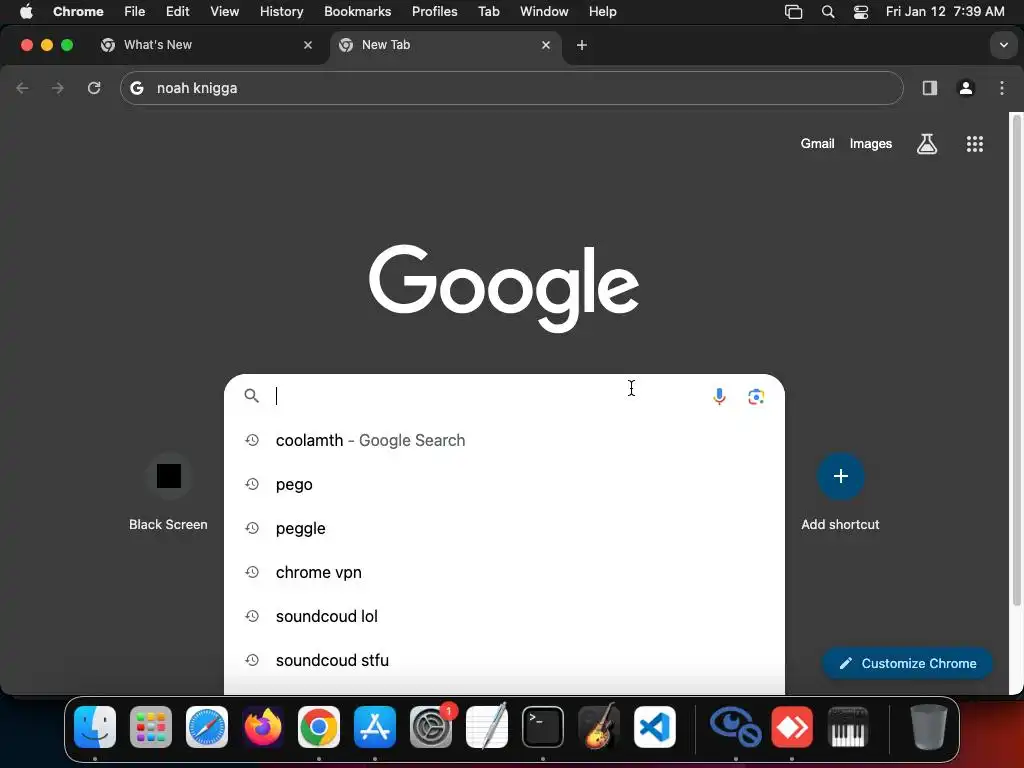Viewport: 1024px width, 768px height.
Task: Click the date and time in the menu bar
Action: (x=945, y=11)
